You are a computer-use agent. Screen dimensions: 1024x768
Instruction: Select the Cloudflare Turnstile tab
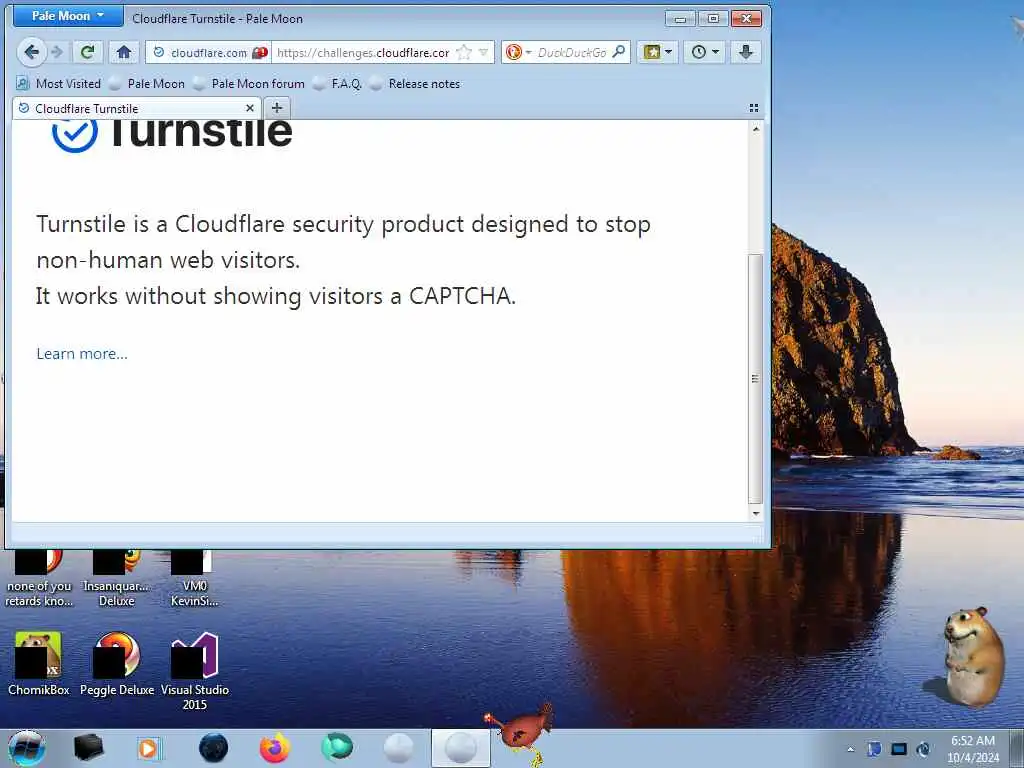click(129, 108)
